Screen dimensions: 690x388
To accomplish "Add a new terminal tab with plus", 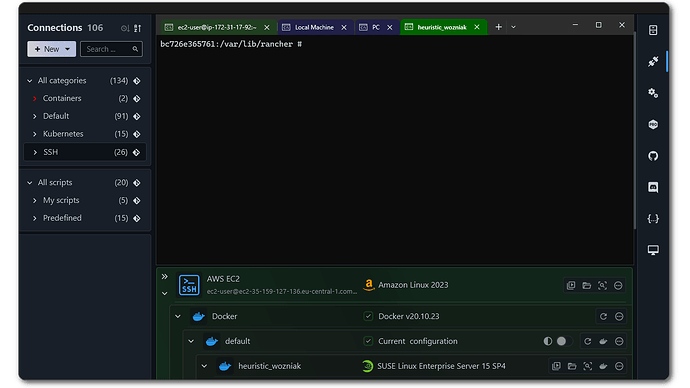I will (498, 27).
